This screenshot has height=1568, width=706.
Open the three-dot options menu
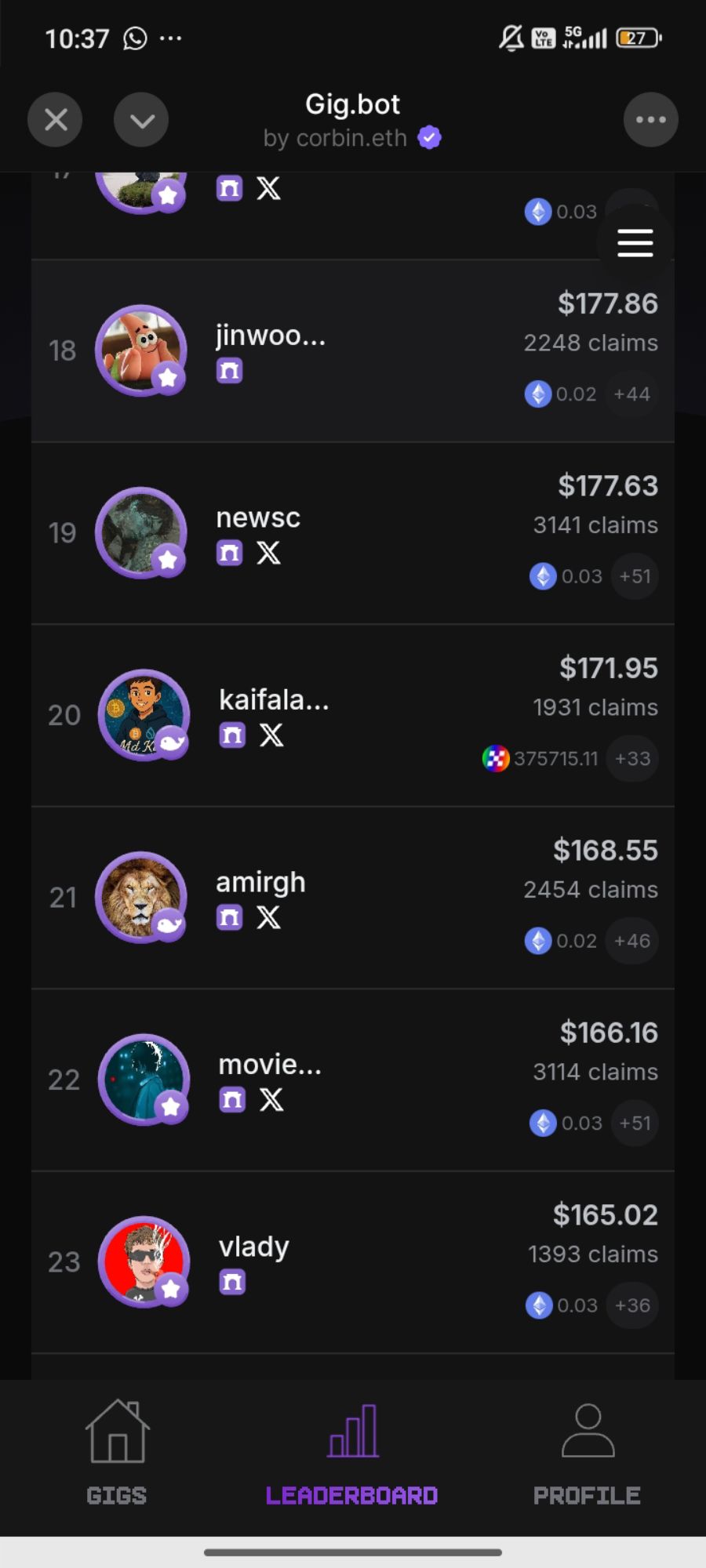pos(650,120)
